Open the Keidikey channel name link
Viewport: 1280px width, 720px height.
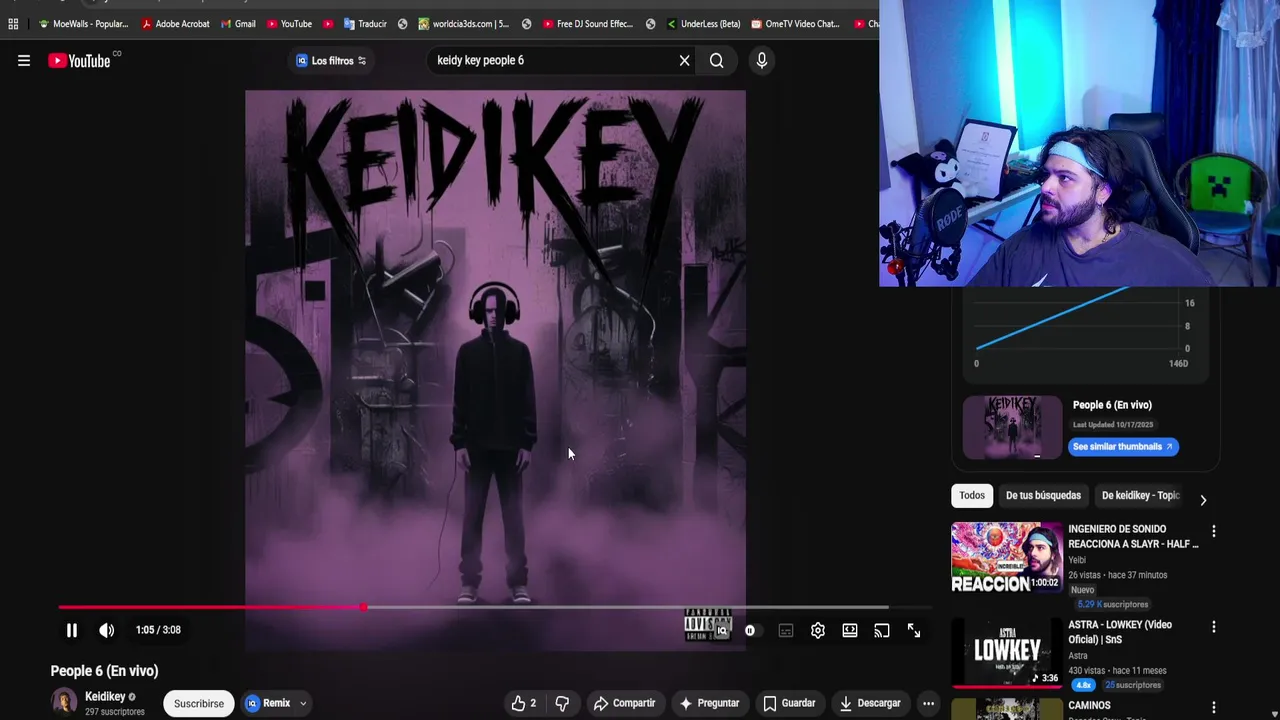coord(105,697)
